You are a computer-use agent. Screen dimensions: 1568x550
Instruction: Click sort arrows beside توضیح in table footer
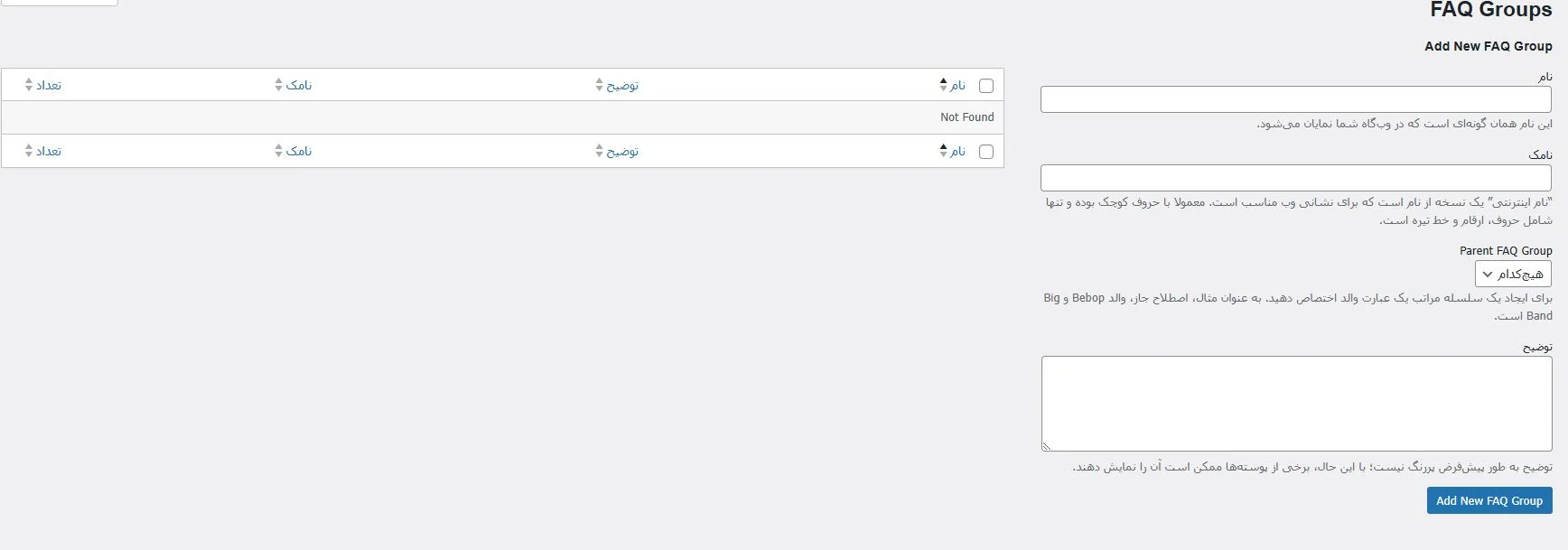coord(599,151)
